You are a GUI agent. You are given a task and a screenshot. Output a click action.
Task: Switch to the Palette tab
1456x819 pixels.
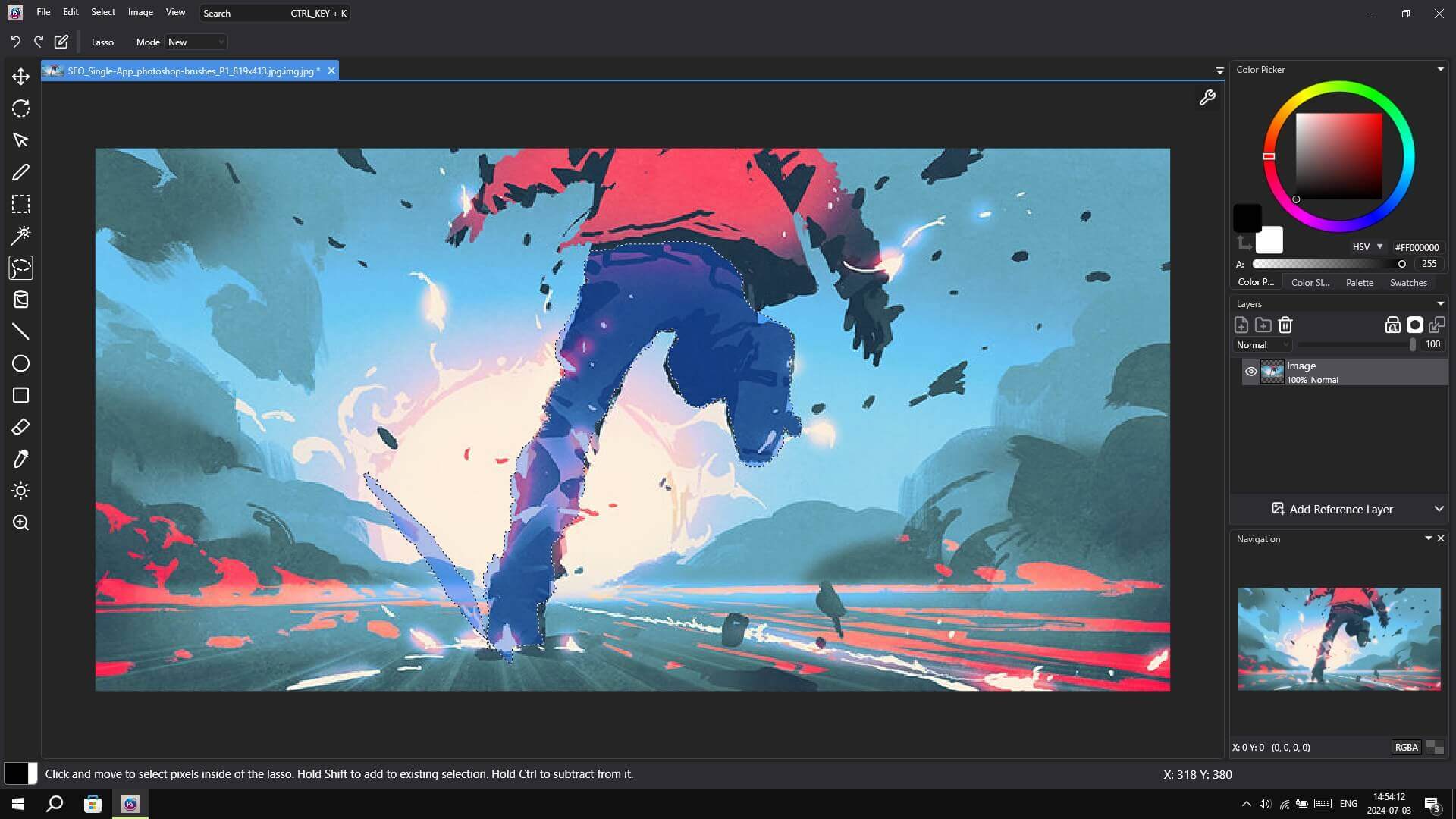[1359, 282]
